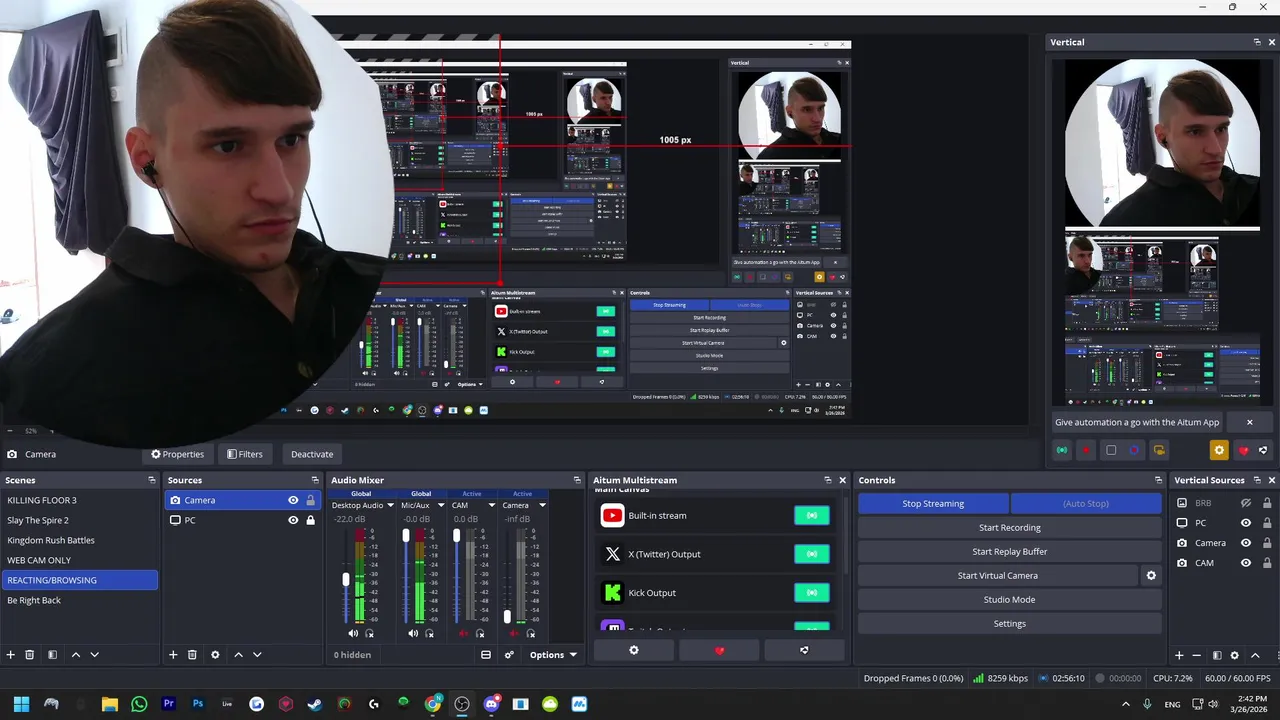This screenshot has height=720, width=1280.
Task: Click vertical canvas record red dot
Action: point(1086,450)
